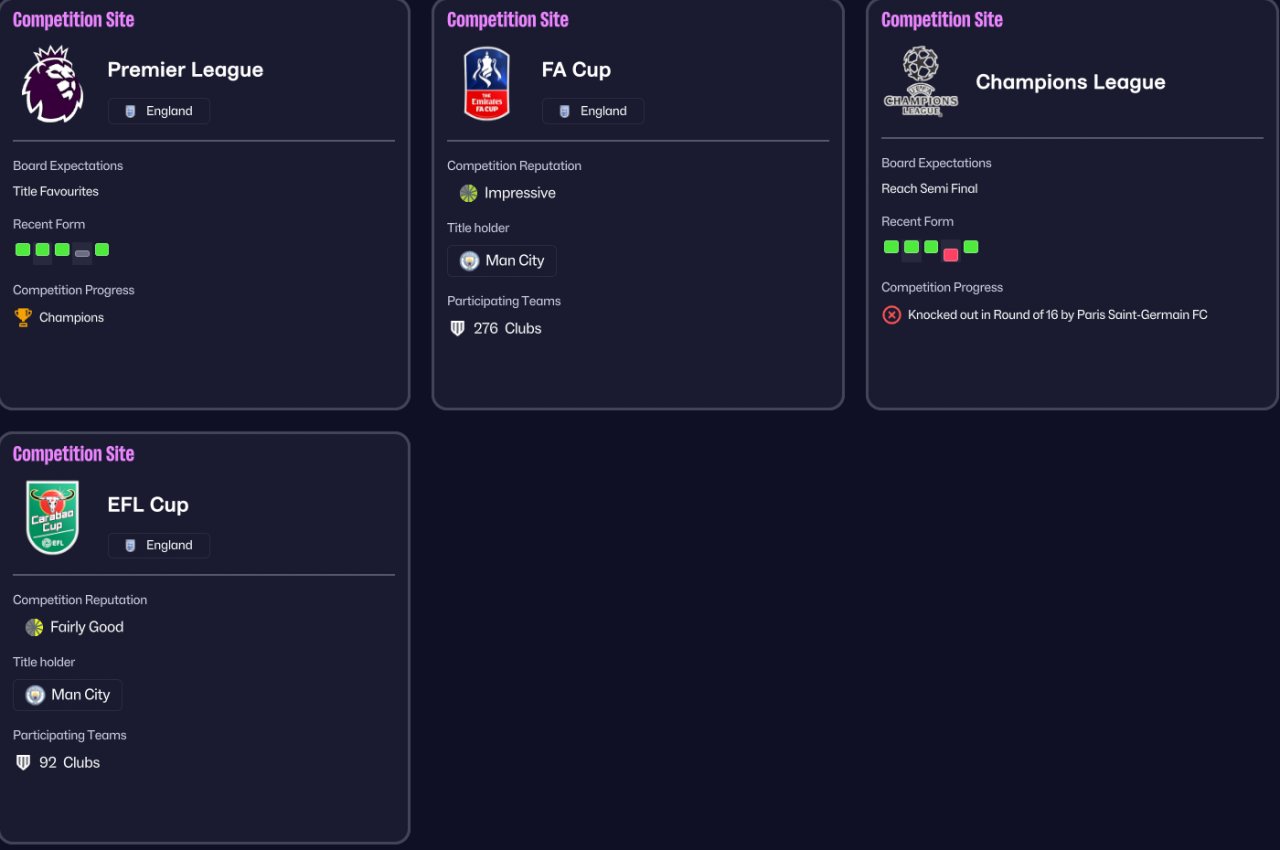Click the 276 Clubs text

coord(507,329)
